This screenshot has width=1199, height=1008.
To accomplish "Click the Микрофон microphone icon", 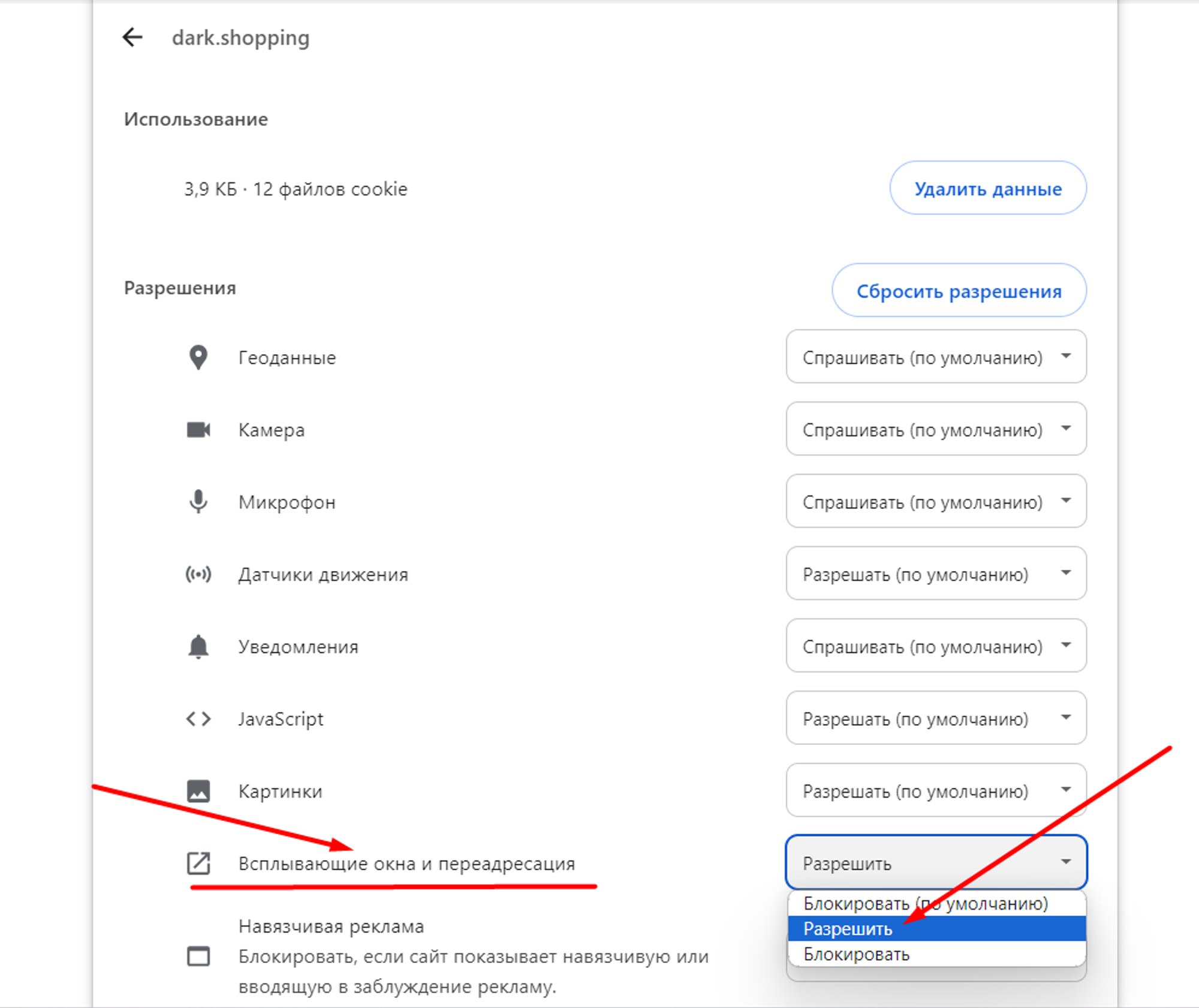I will pos(198,502).
